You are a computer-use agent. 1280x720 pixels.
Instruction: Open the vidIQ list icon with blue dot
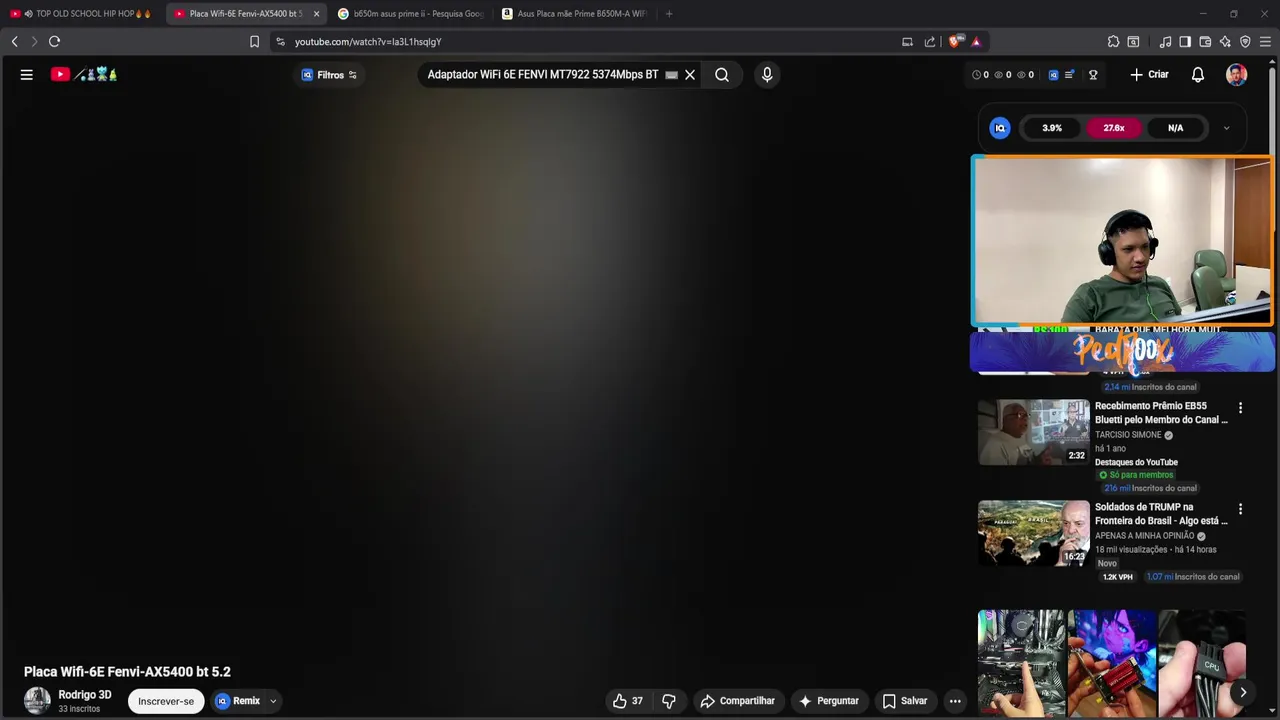1069,75
